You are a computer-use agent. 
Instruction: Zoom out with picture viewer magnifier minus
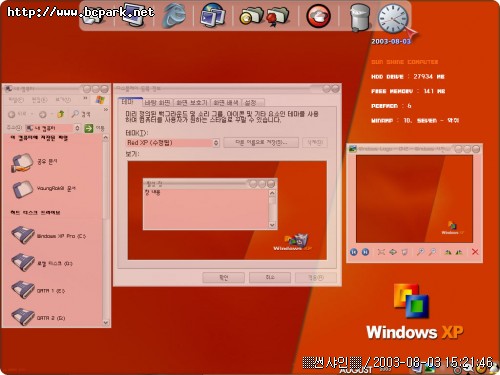point(432,252)
